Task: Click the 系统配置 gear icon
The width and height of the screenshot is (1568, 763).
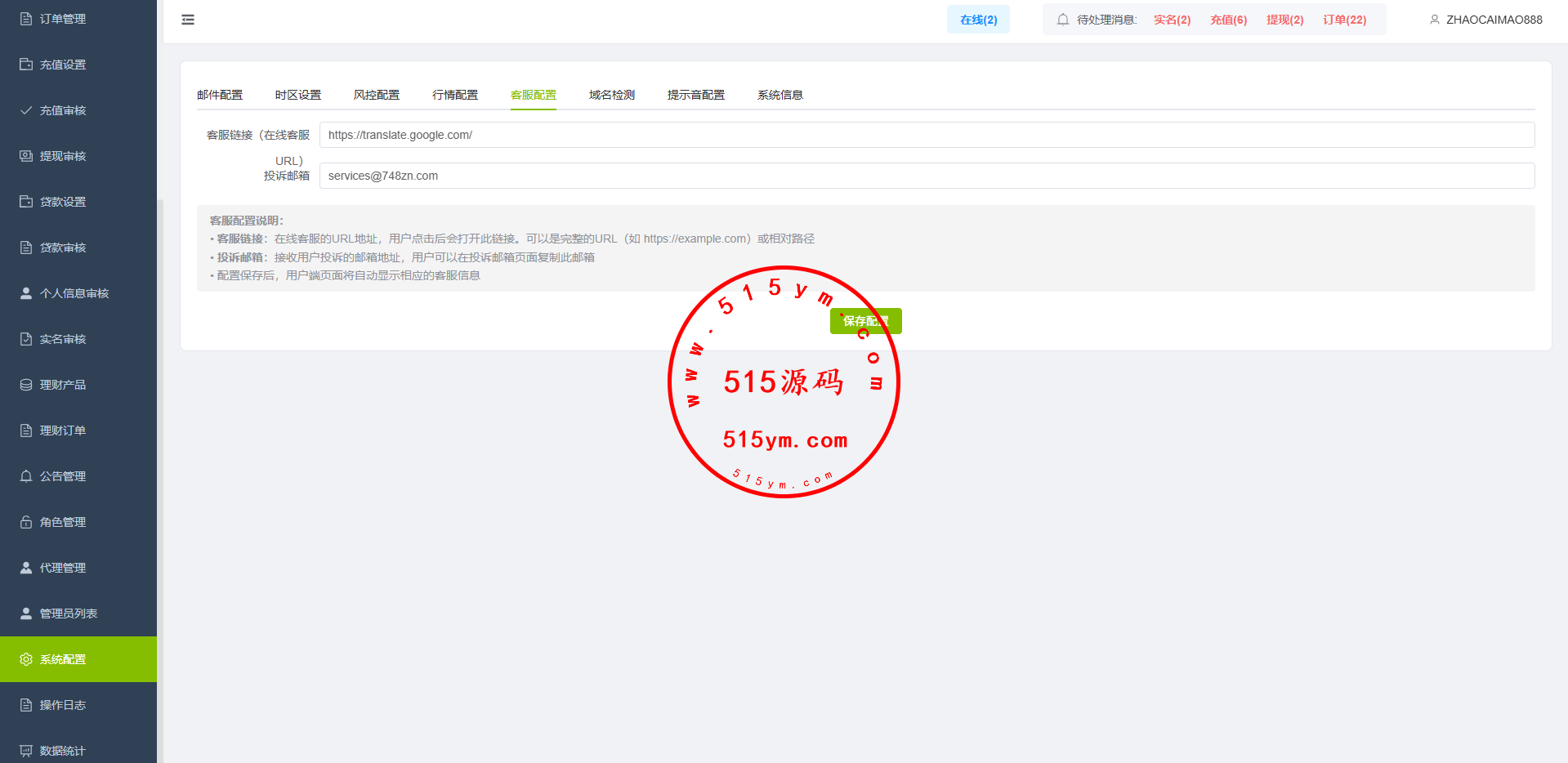Action: click(26, 659)
